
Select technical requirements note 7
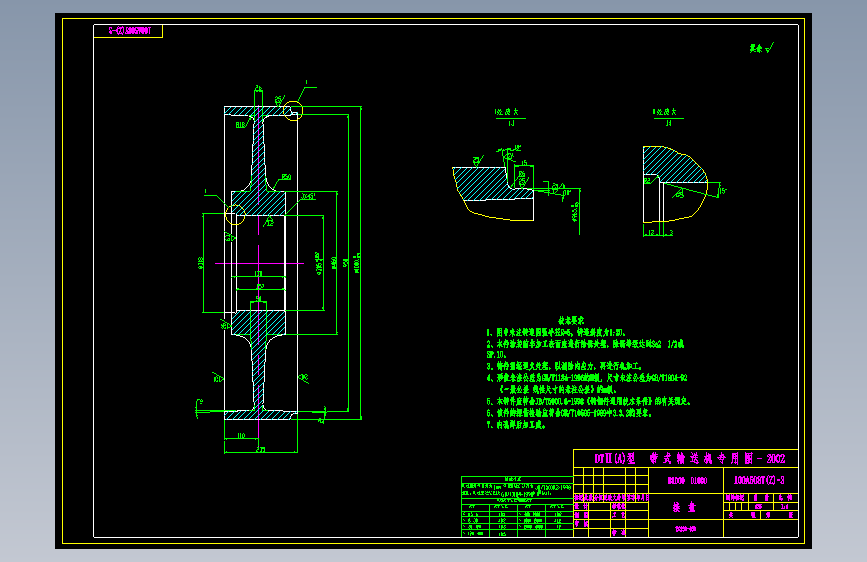(x=516, y=425)
